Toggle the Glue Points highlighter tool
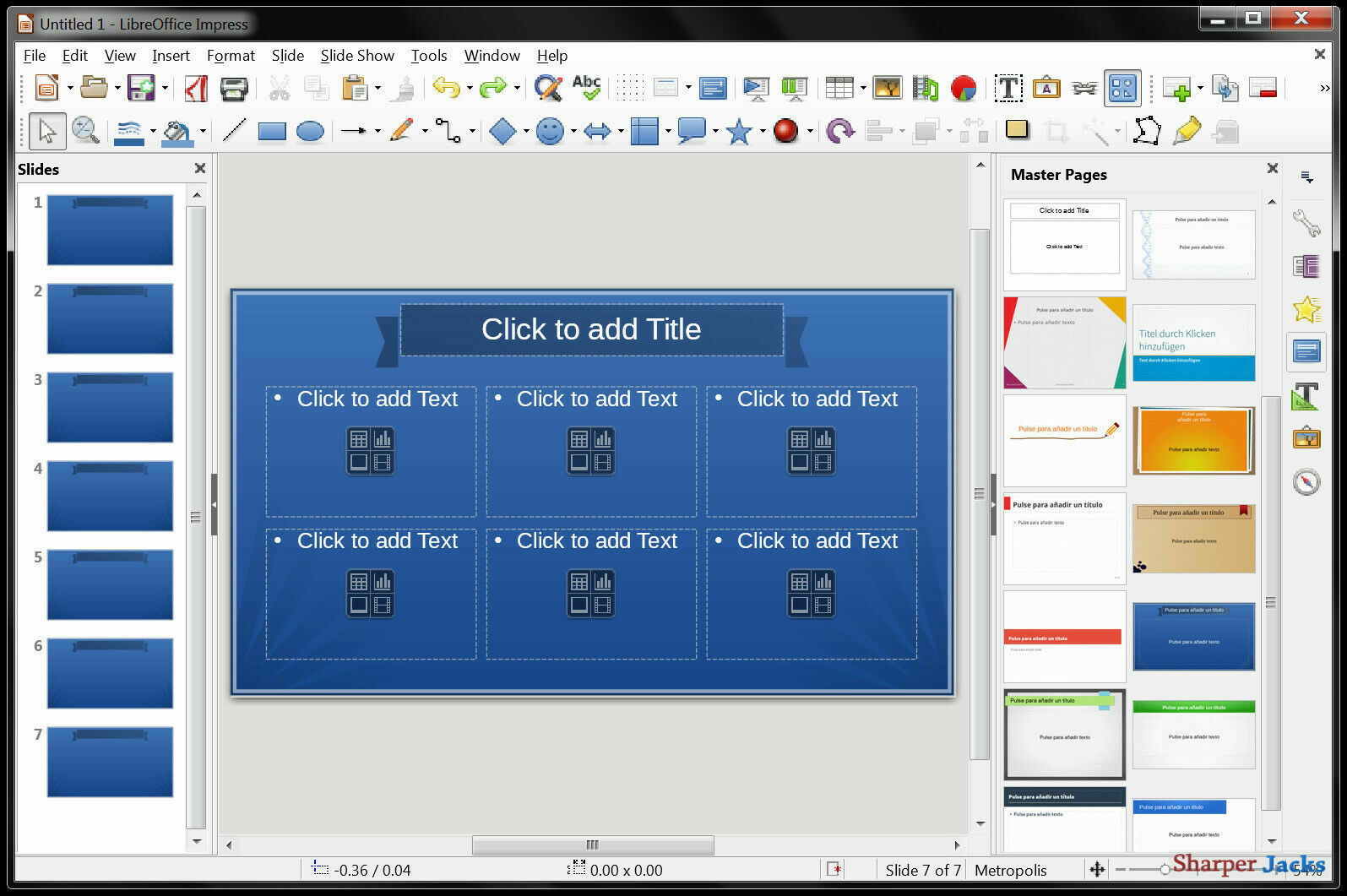The image size is (1347, 896). (1187, 131)
